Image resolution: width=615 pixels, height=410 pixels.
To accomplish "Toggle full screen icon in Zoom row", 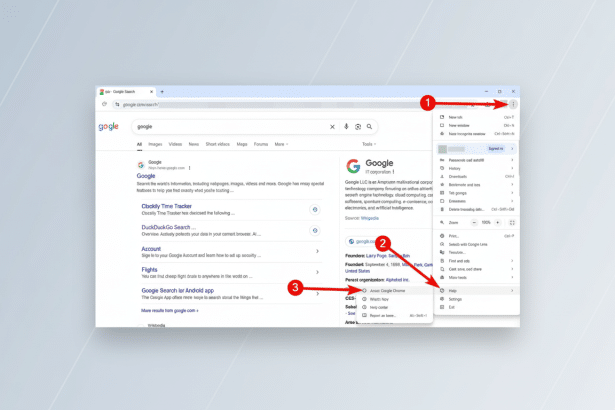I will (512, 222).
